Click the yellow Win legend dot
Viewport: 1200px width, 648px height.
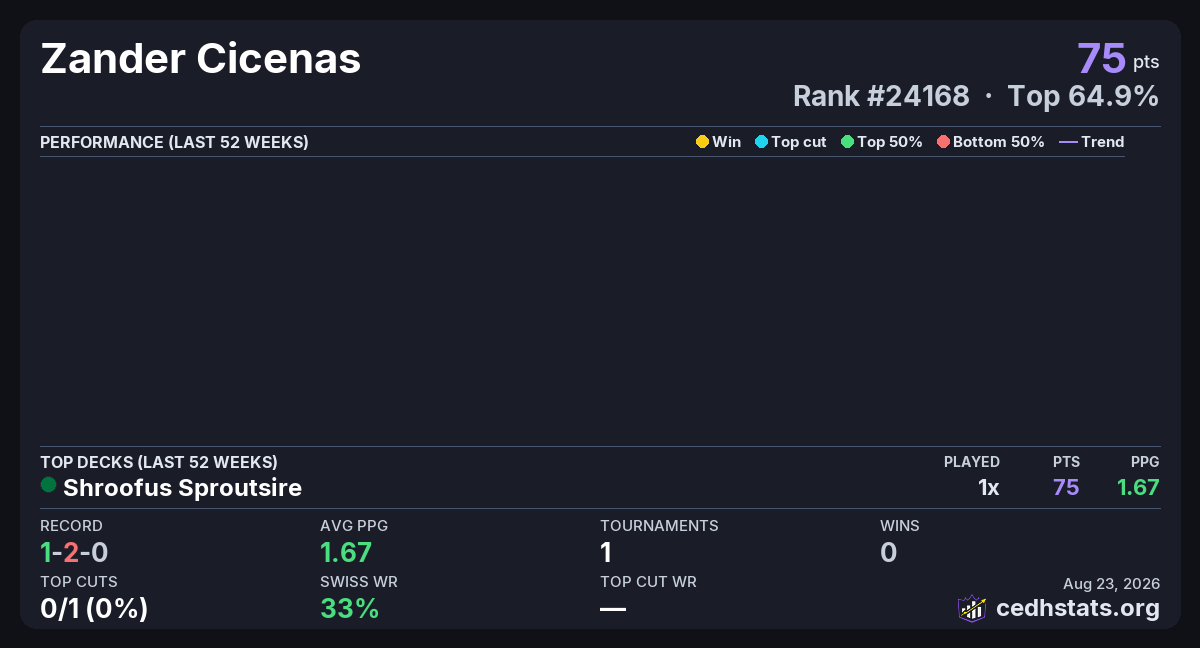pyautogui.click(x=702, y=142)
